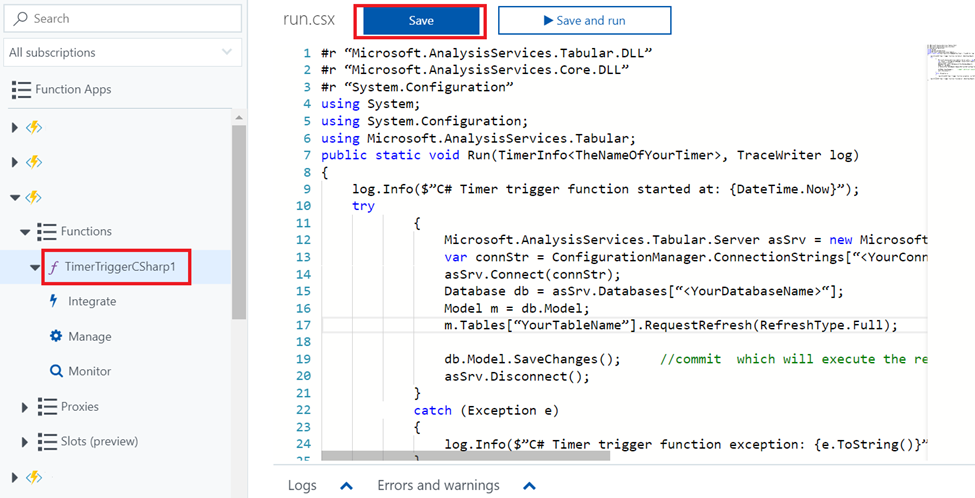Click the bottom function app lightning icon

(x=34, y=477)
